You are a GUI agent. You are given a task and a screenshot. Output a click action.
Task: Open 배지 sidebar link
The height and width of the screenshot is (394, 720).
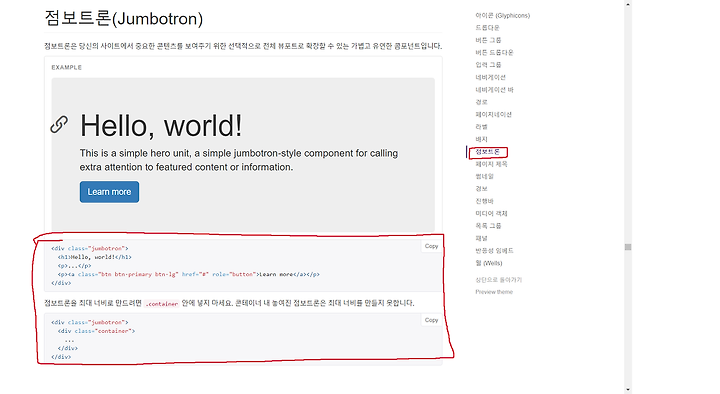[x=481, y=139]
